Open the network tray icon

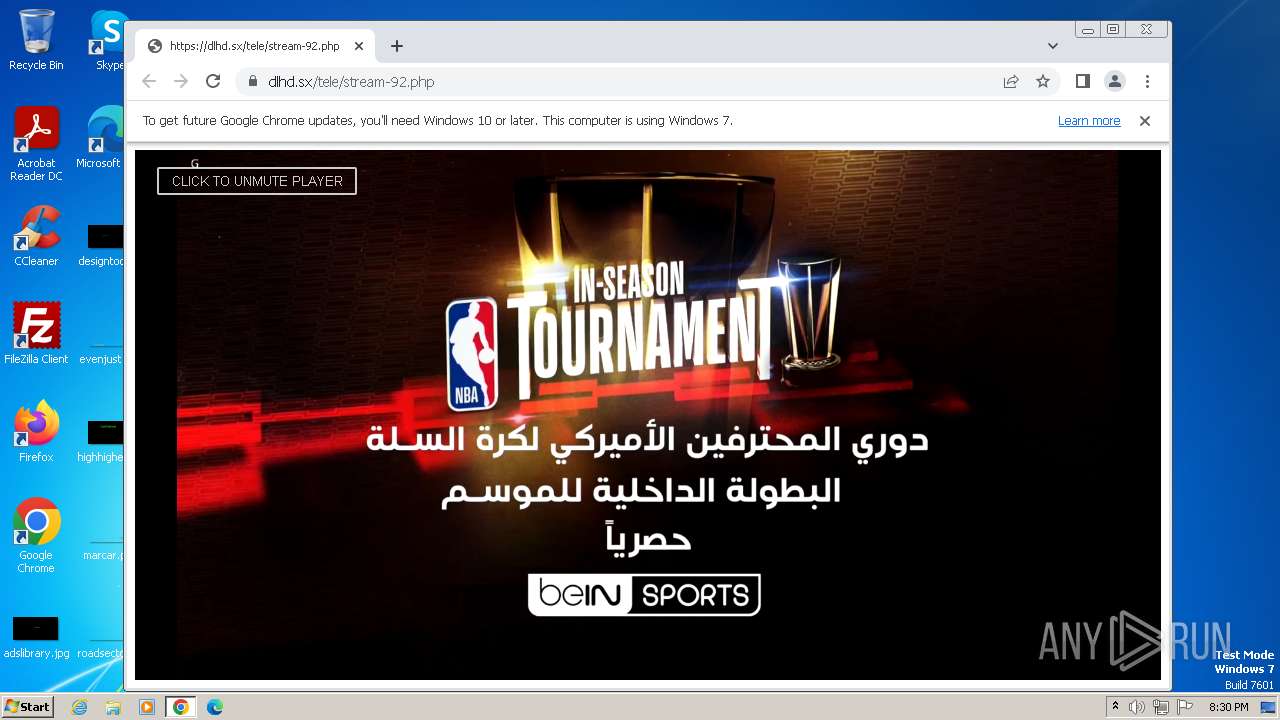tap(1160, 707)
